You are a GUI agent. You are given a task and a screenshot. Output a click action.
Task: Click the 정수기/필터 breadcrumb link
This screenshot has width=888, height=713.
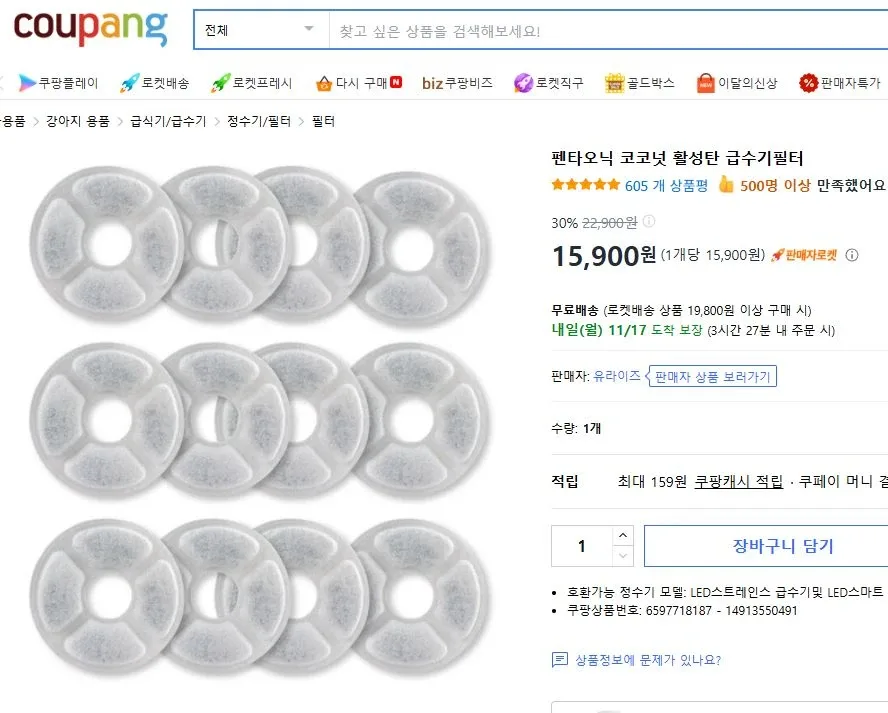click(259, 121)
